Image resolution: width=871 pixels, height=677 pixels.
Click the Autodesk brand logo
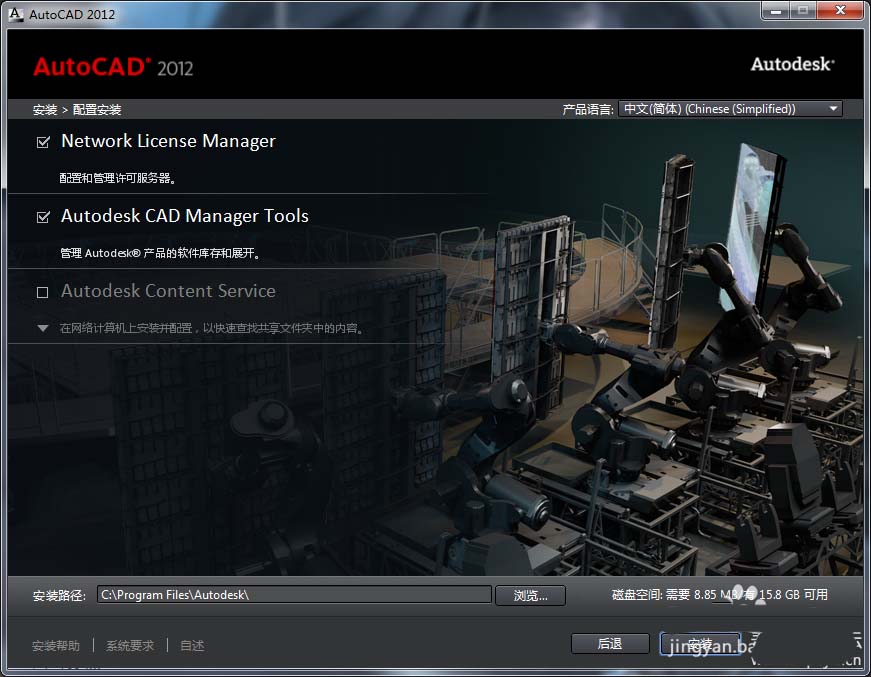click(793, 64)
